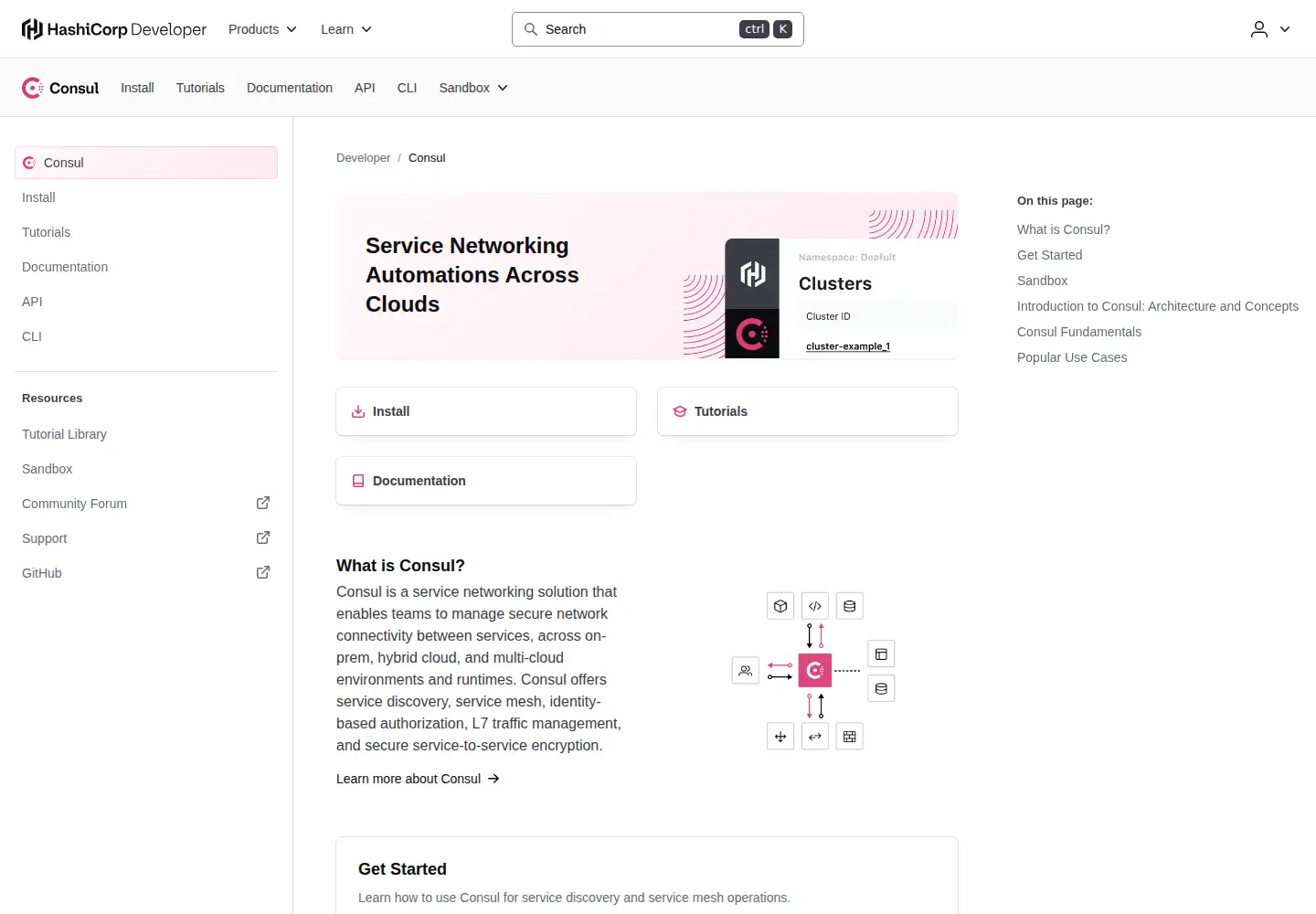
Task: Open CLI in the top navigation
Action: tap(407, 88)
